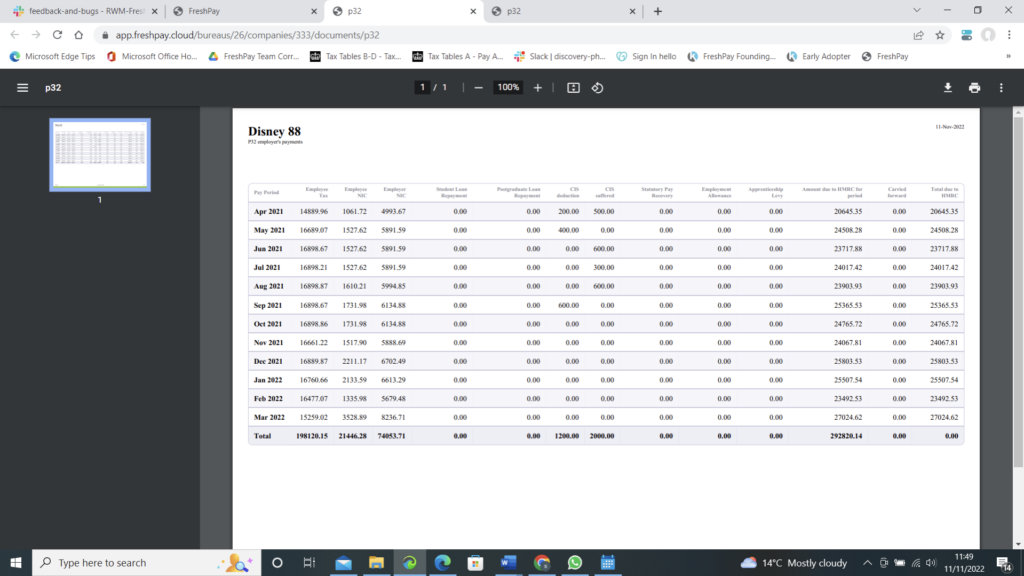Click the weather widget 14°C Mostly cloudy
1024x576 pixels.
(x=793, y=562)
